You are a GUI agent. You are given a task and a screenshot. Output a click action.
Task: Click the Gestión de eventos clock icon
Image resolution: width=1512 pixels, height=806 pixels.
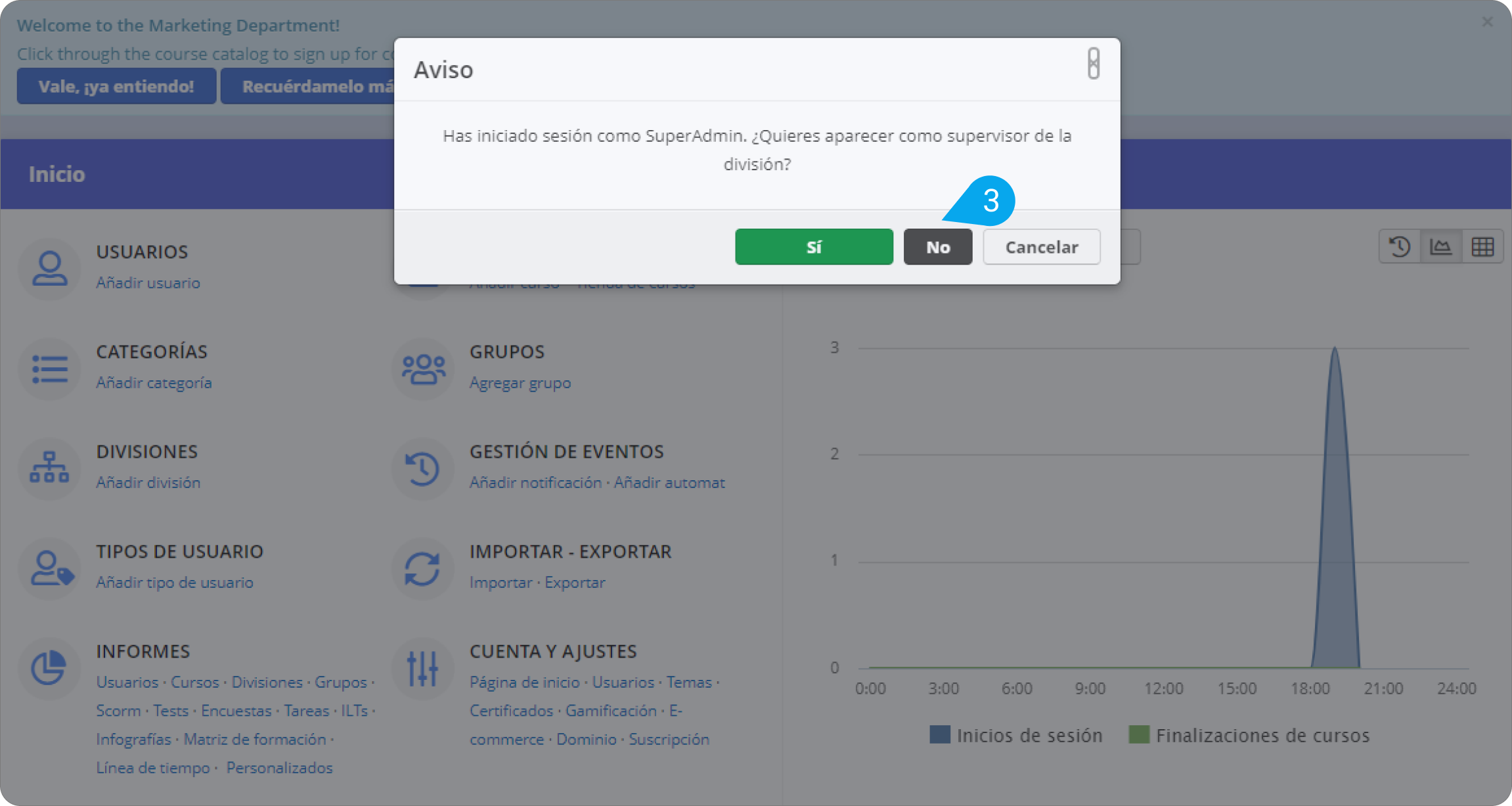[x=423, y=468]
